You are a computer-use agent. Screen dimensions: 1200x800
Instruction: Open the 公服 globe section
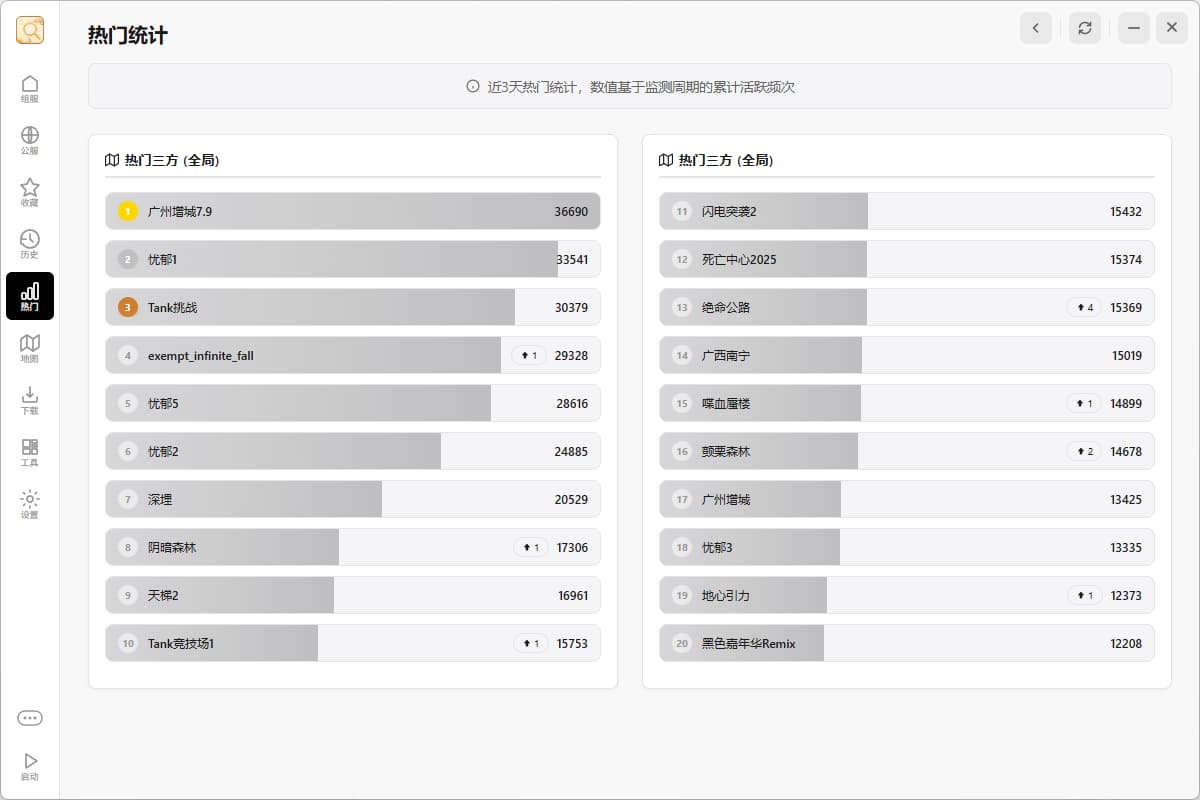pos(30,140)
